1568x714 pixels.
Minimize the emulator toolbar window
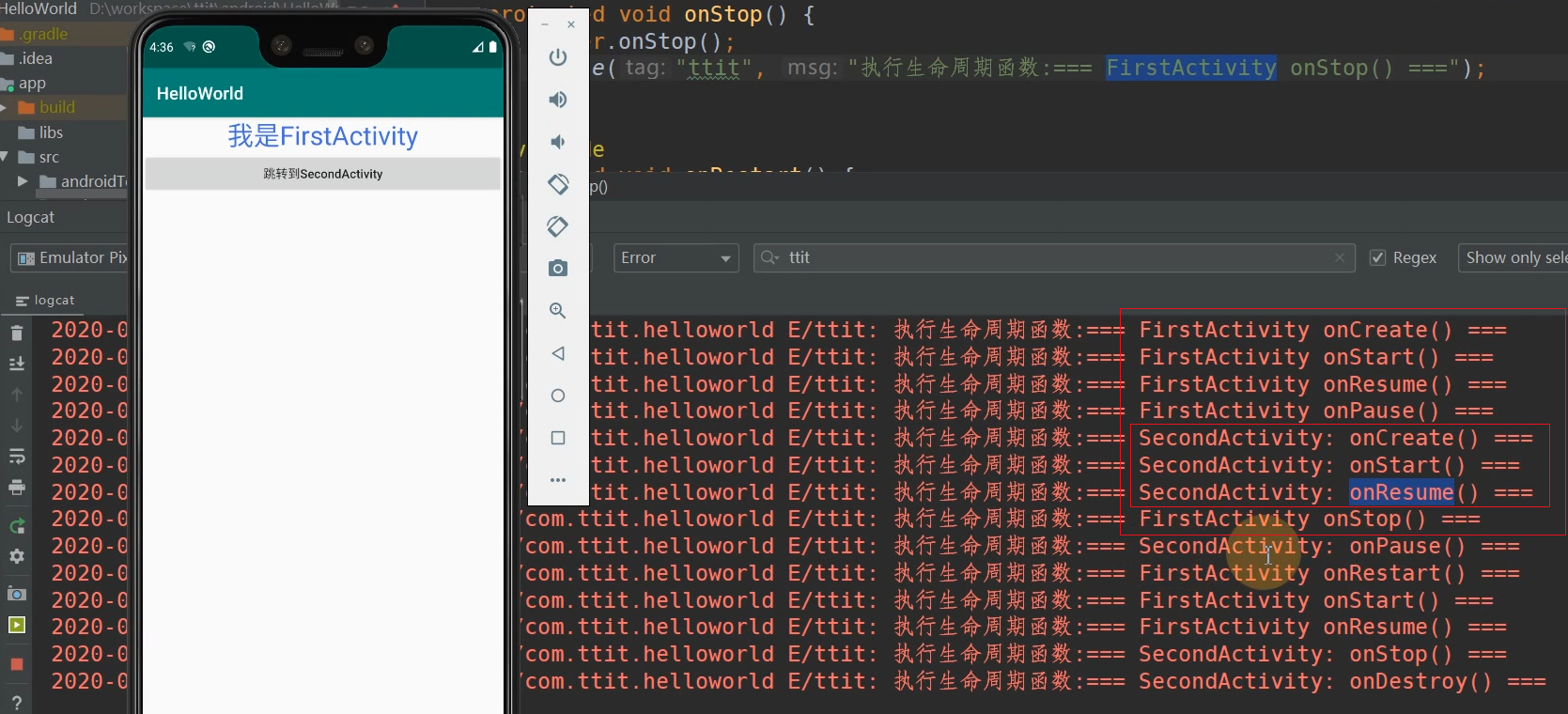click(545, 24)
